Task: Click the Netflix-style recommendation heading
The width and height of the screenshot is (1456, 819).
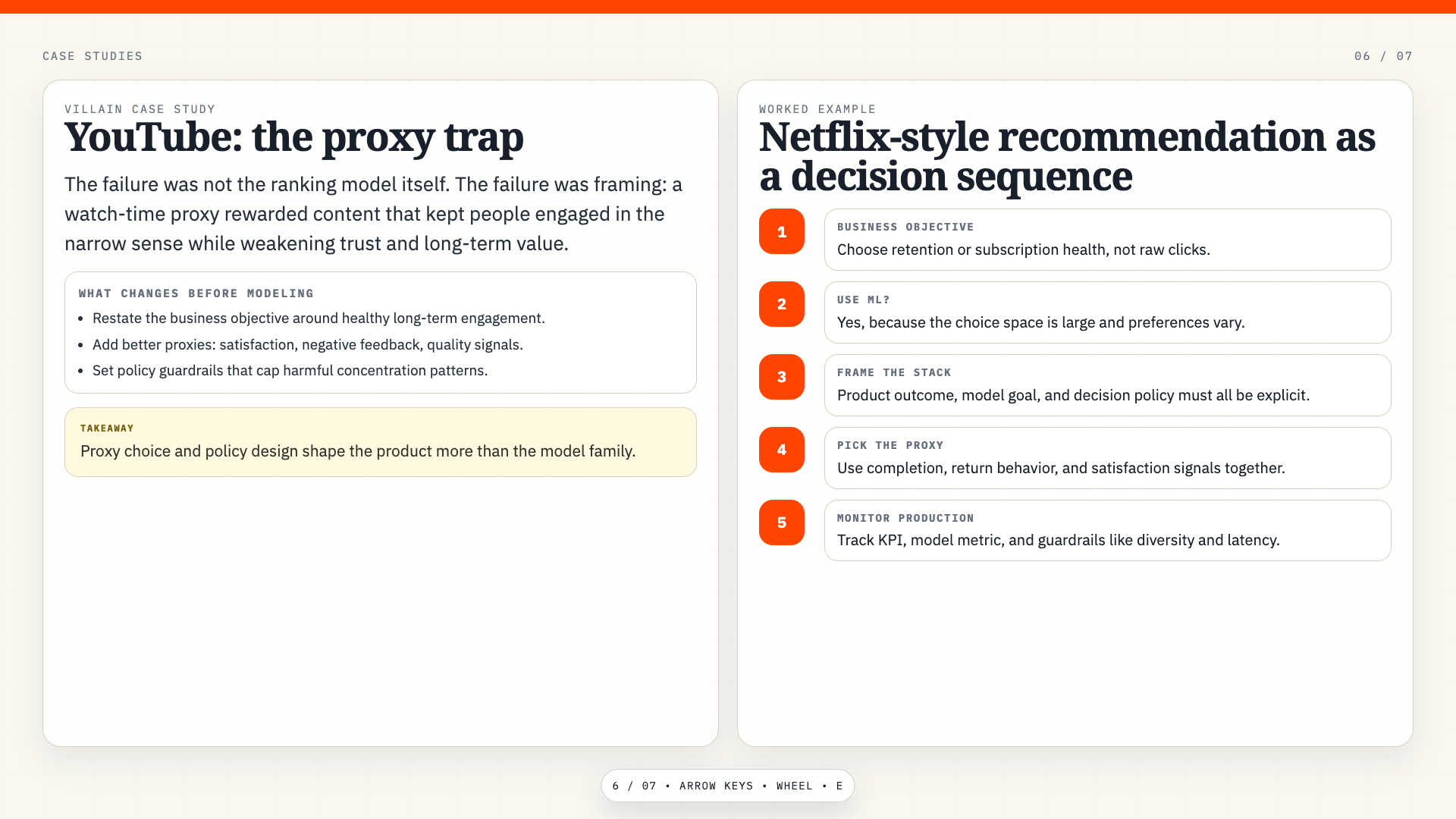Action: coord(1067,157)
